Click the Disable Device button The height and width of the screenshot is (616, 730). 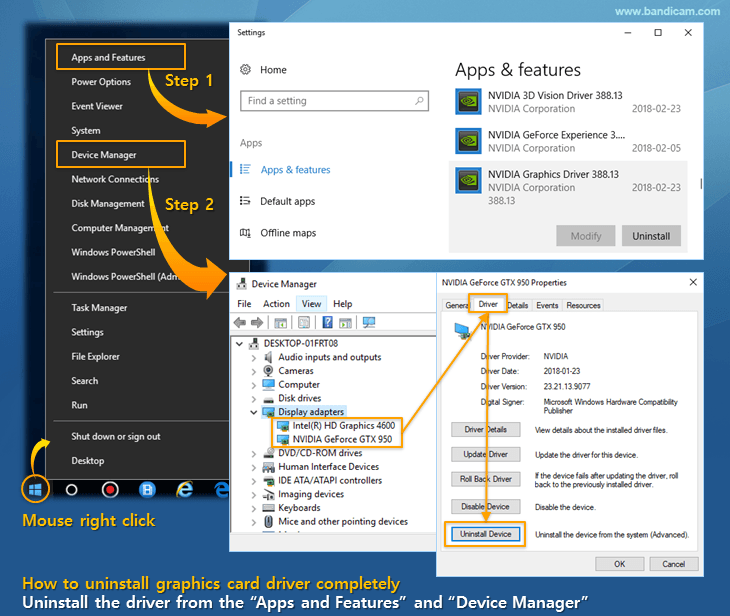[486, 506]
